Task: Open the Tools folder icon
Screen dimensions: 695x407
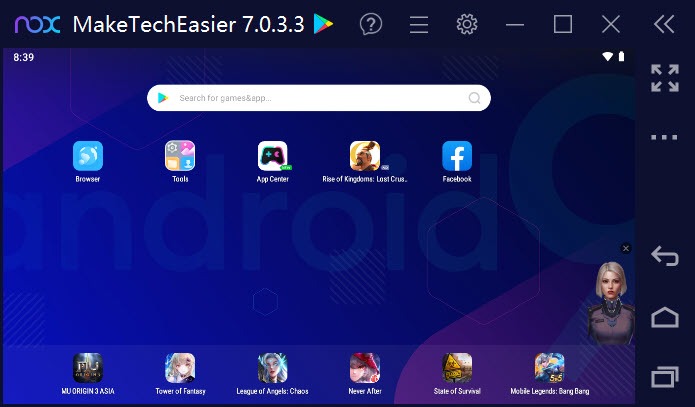Action: point(180,156)
